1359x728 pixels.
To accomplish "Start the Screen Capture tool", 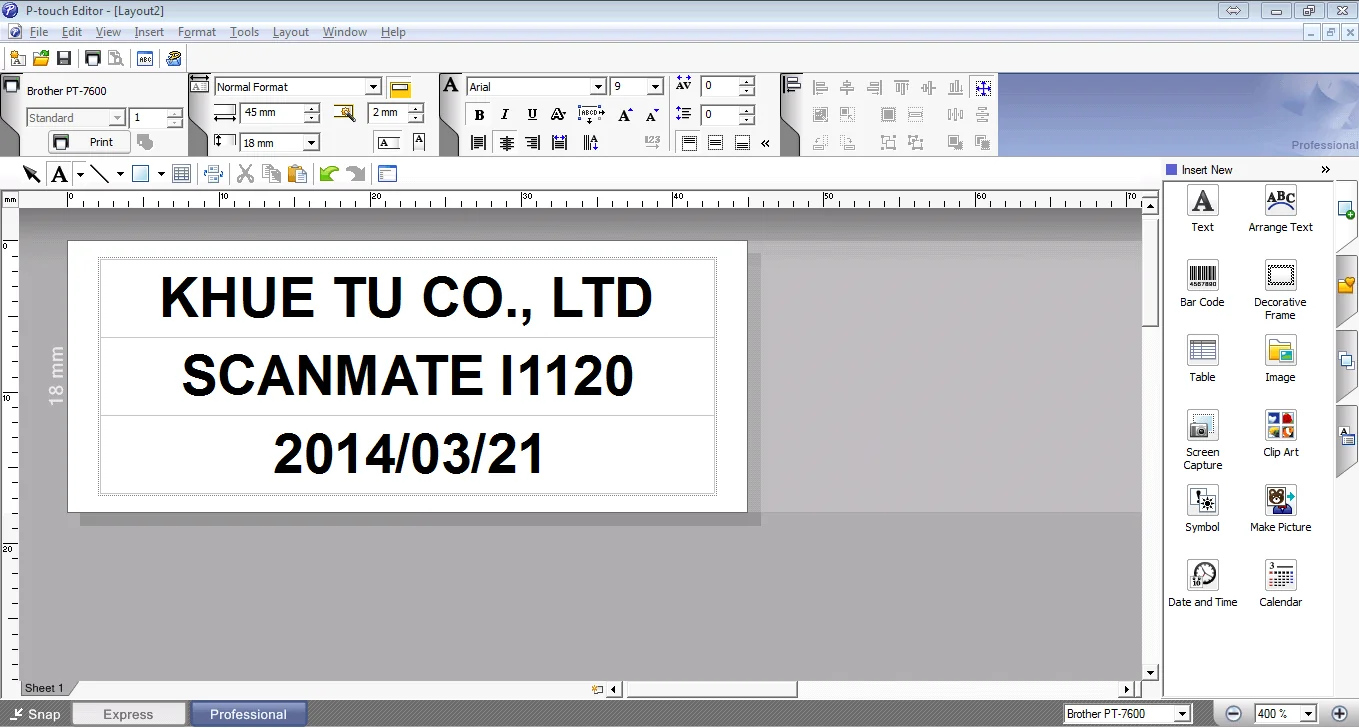I will tap(1202, 426).
